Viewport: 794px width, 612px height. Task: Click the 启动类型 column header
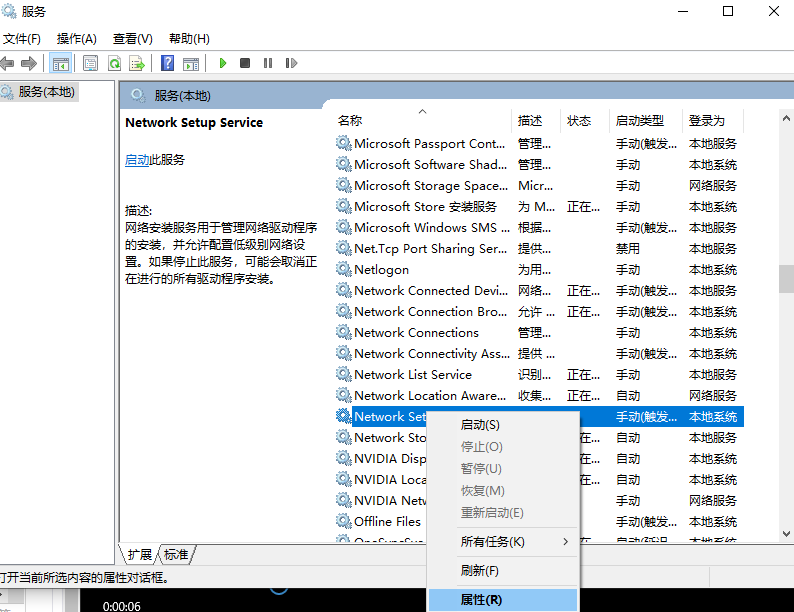[x=640, y=121]
